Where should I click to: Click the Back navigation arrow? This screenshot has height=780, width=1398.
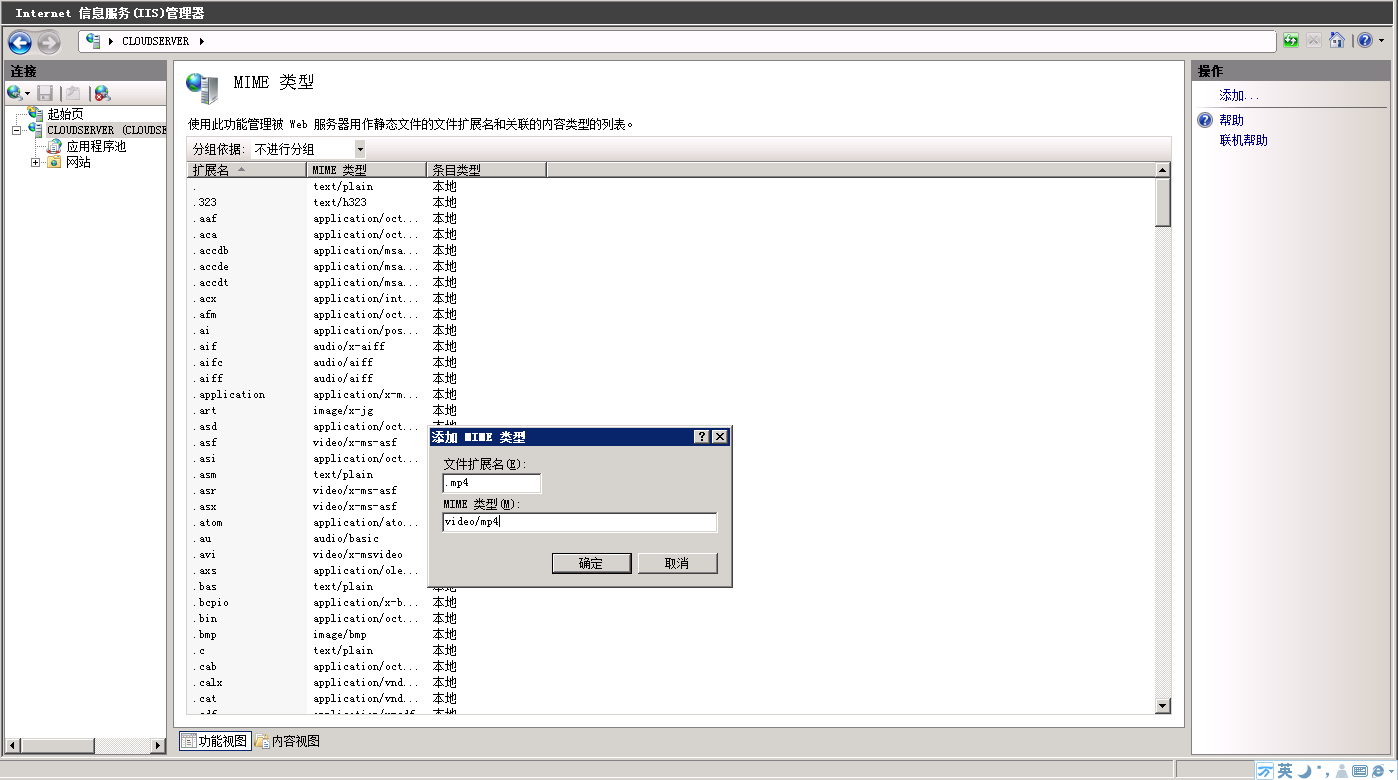click(20, 42)
